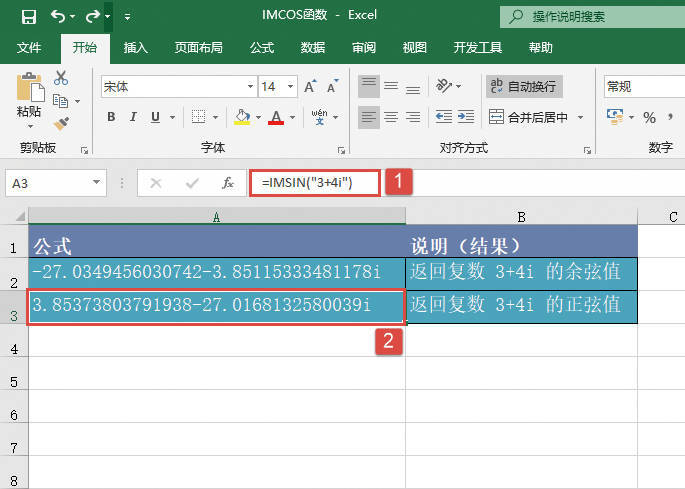Toggle Italic formatting
Viewport: 685px width, 489px height.
point(135,117)
